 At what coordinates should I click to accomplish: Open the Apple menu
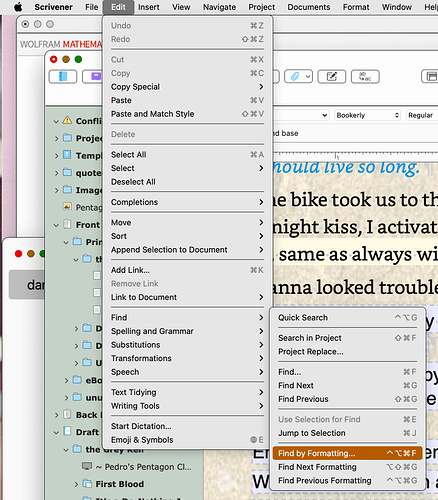[x=18, y=7]
